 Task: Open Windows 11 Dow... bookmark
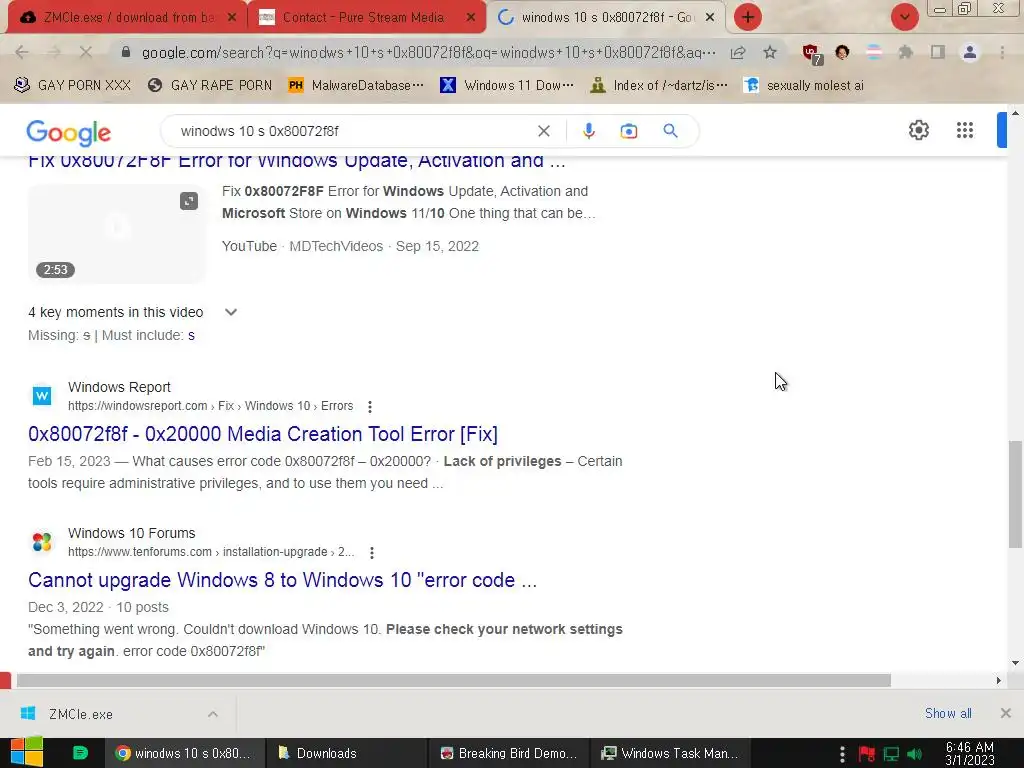click(x=507, y=86)
